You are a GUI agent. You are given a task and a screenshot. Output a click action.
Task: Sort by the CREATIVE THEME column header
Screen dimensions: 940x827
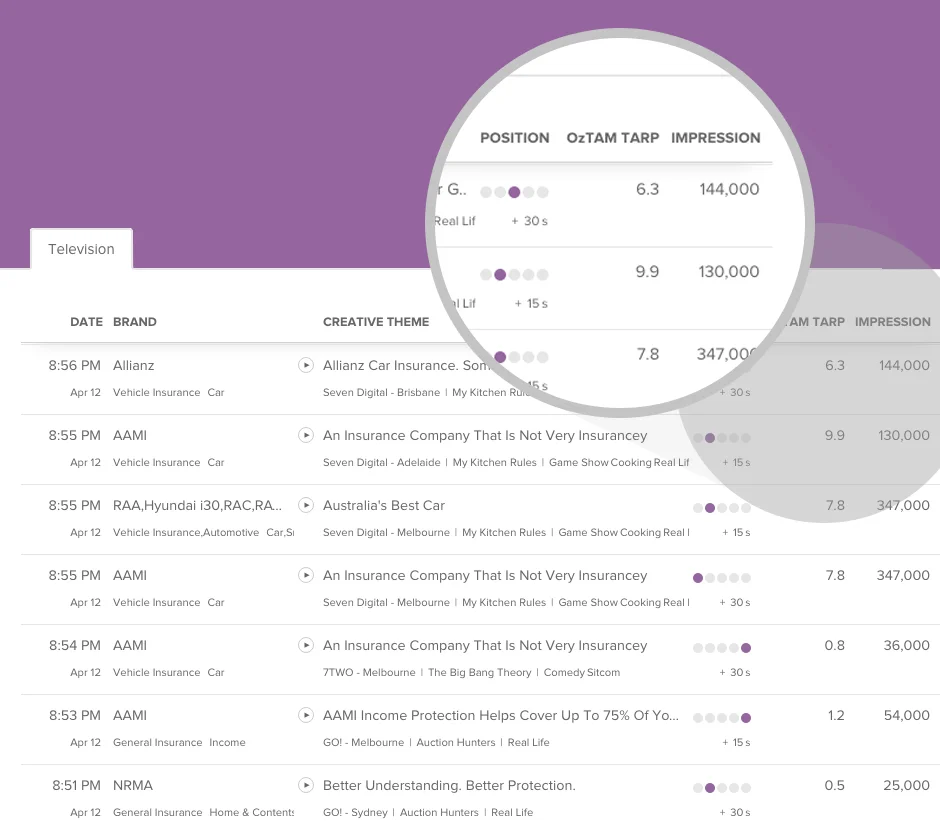coord(376,322)
